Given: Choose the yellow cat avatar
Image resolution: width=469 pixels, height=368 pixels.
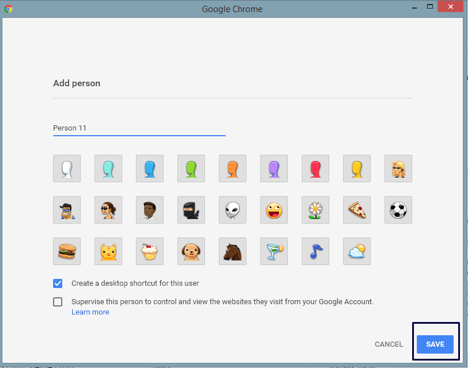Looking at the screenshot, I should (108, 251).
